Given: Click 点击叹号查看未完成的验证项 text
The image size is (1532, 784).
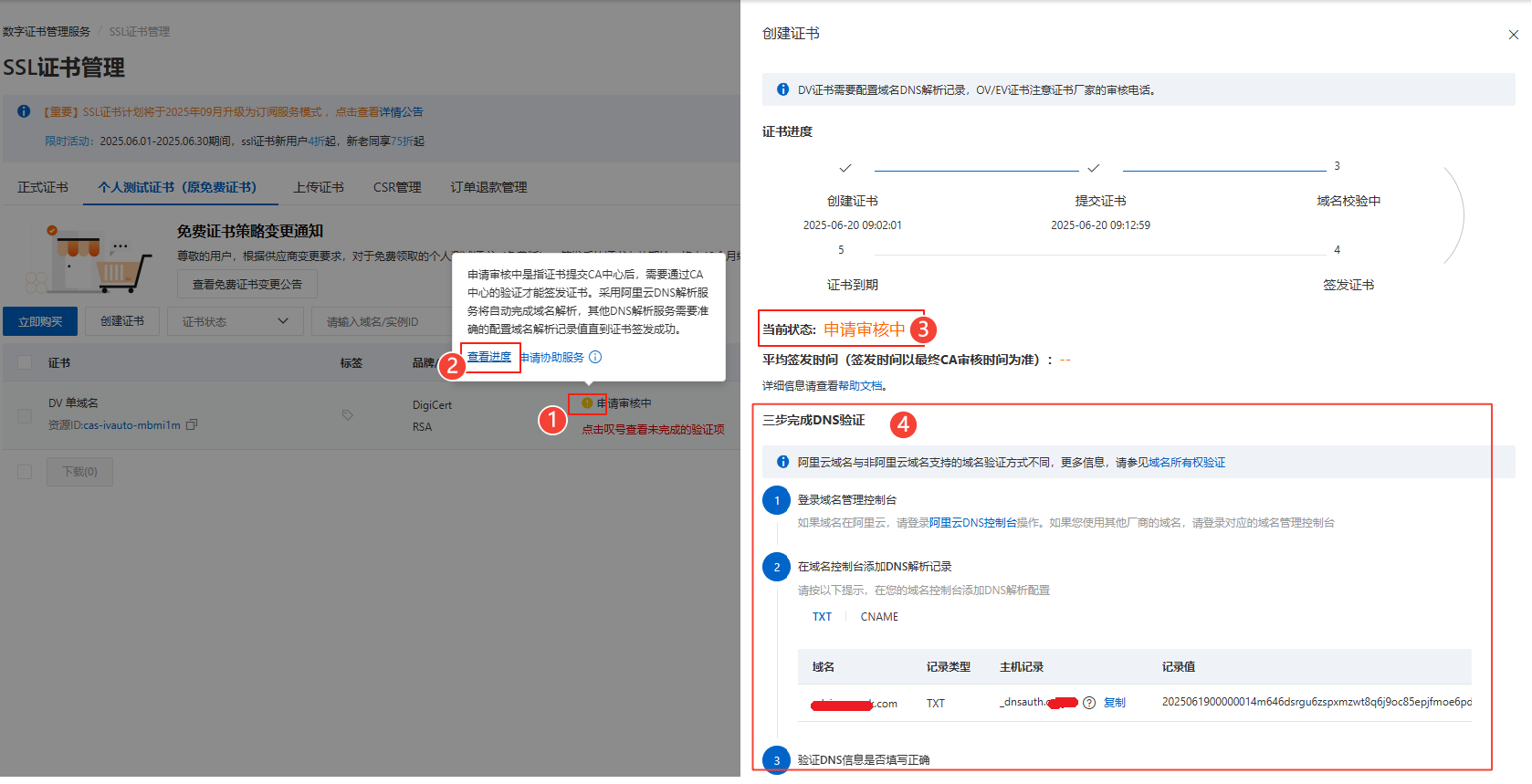Looking at the screenshot, I should 654,429.
